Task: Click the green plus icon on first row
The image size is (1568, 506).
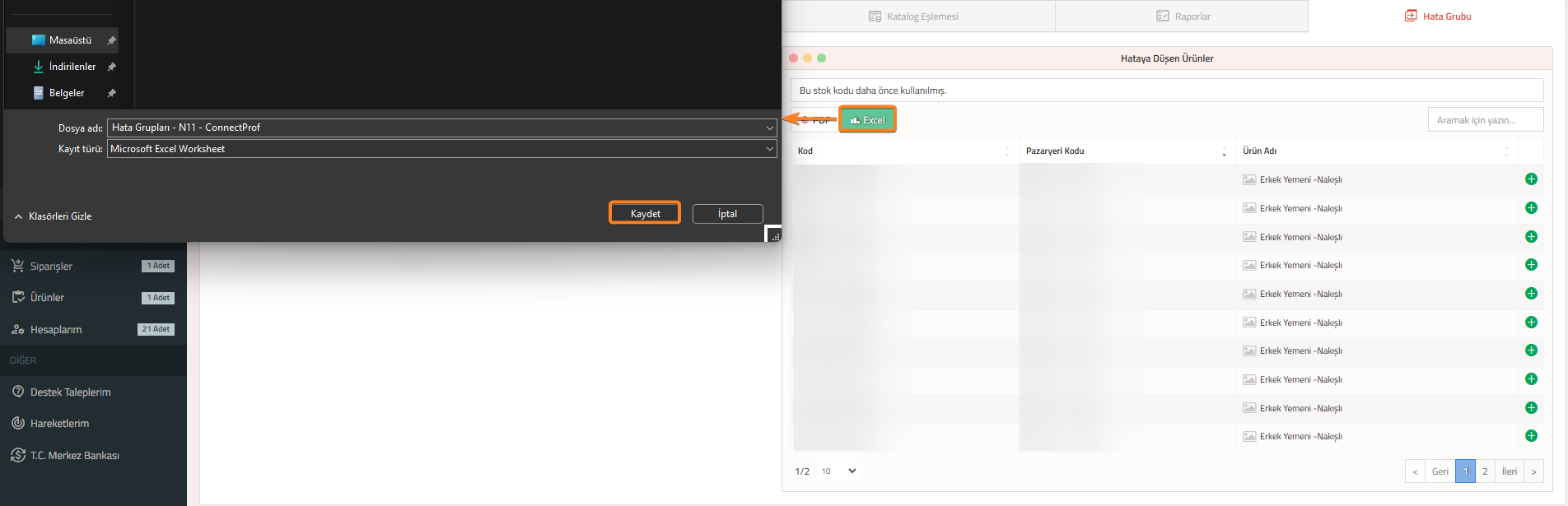Action: 1531,179
